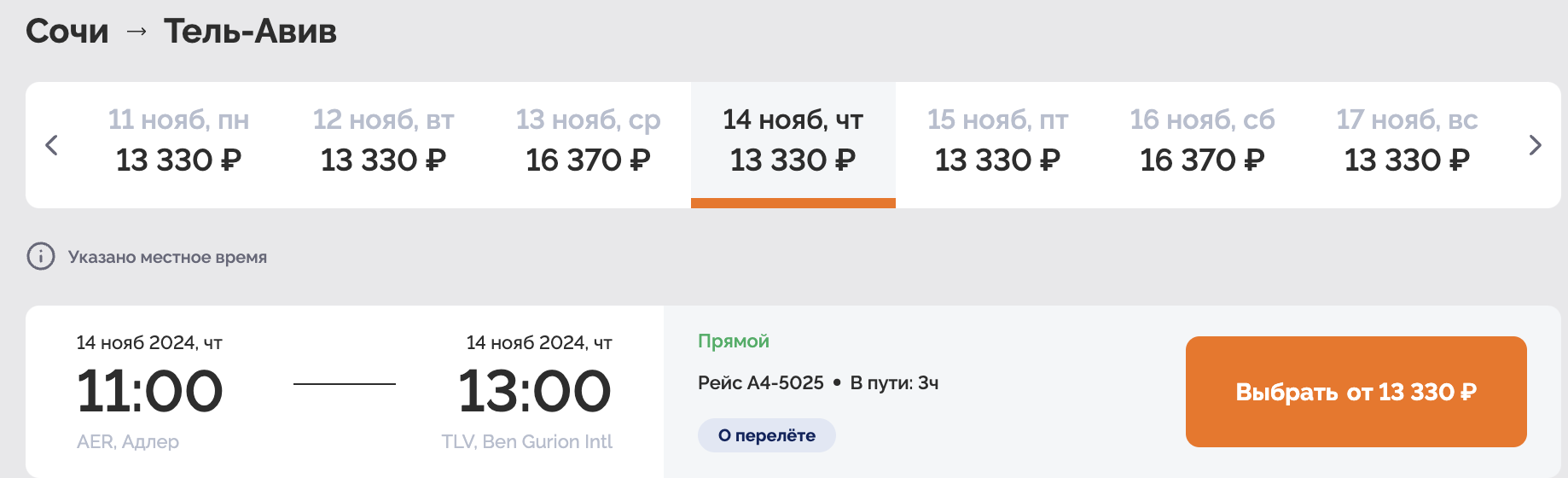Click the AER, Адлер airport label
The image size is (1568, 478).
128,441
